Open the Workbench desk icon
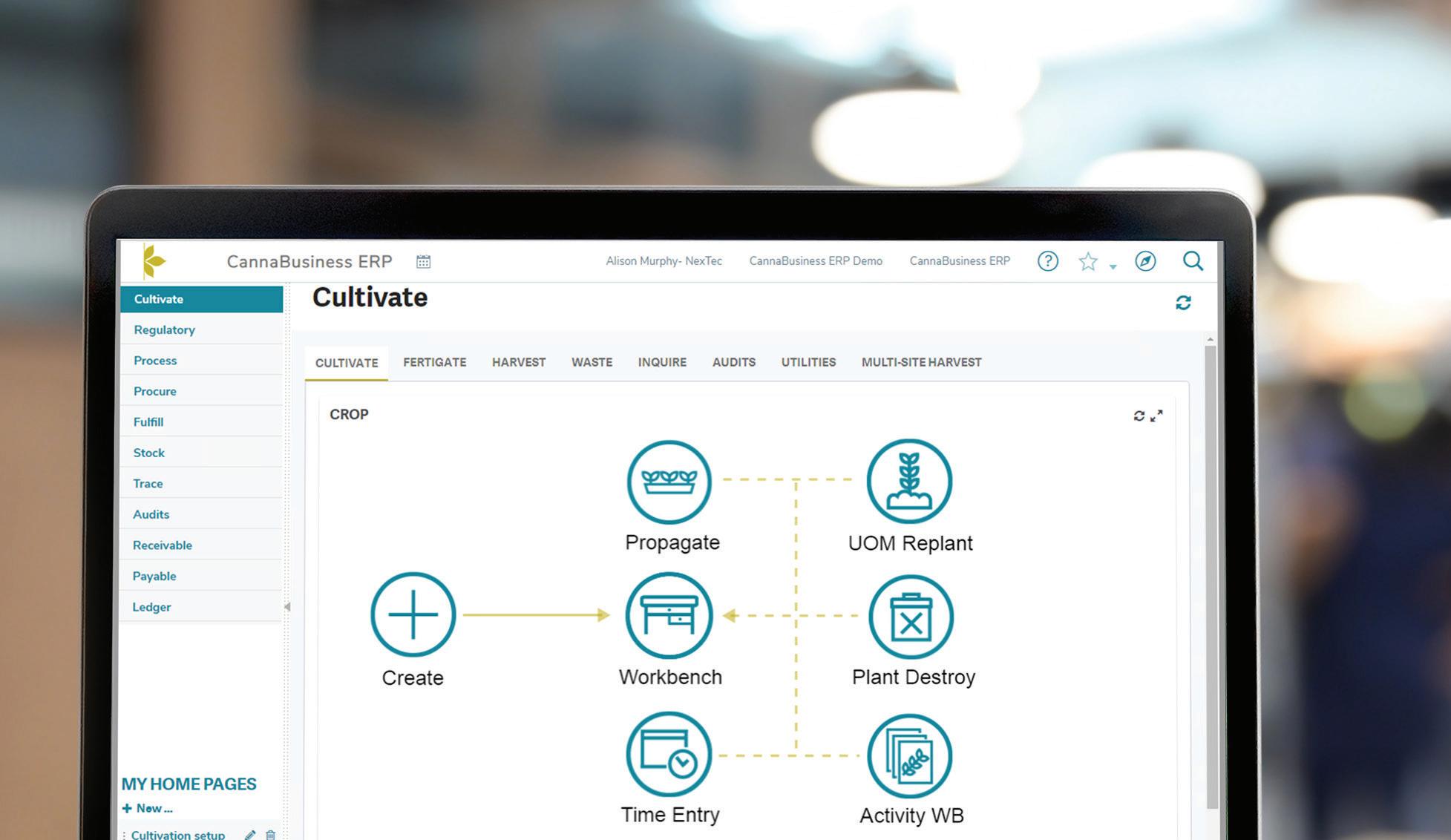This screenshot has height=840, width=1451. (669, 615)
